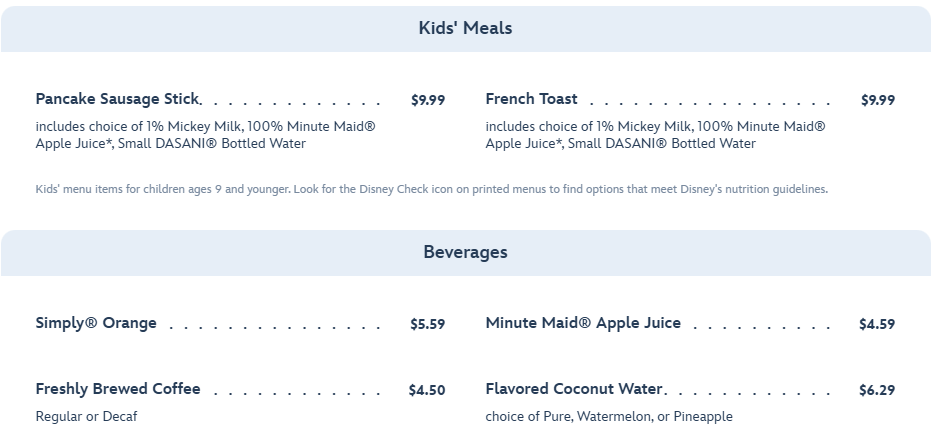Click the $4.50 coffee price
933x445 pixels.
click(x=427, y=390)
